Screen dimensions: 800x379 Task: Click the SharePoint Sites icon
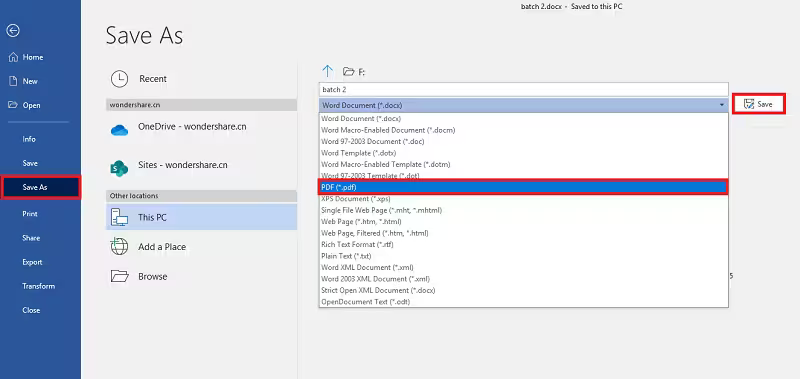pyautogui.click(x=119, y=168)
